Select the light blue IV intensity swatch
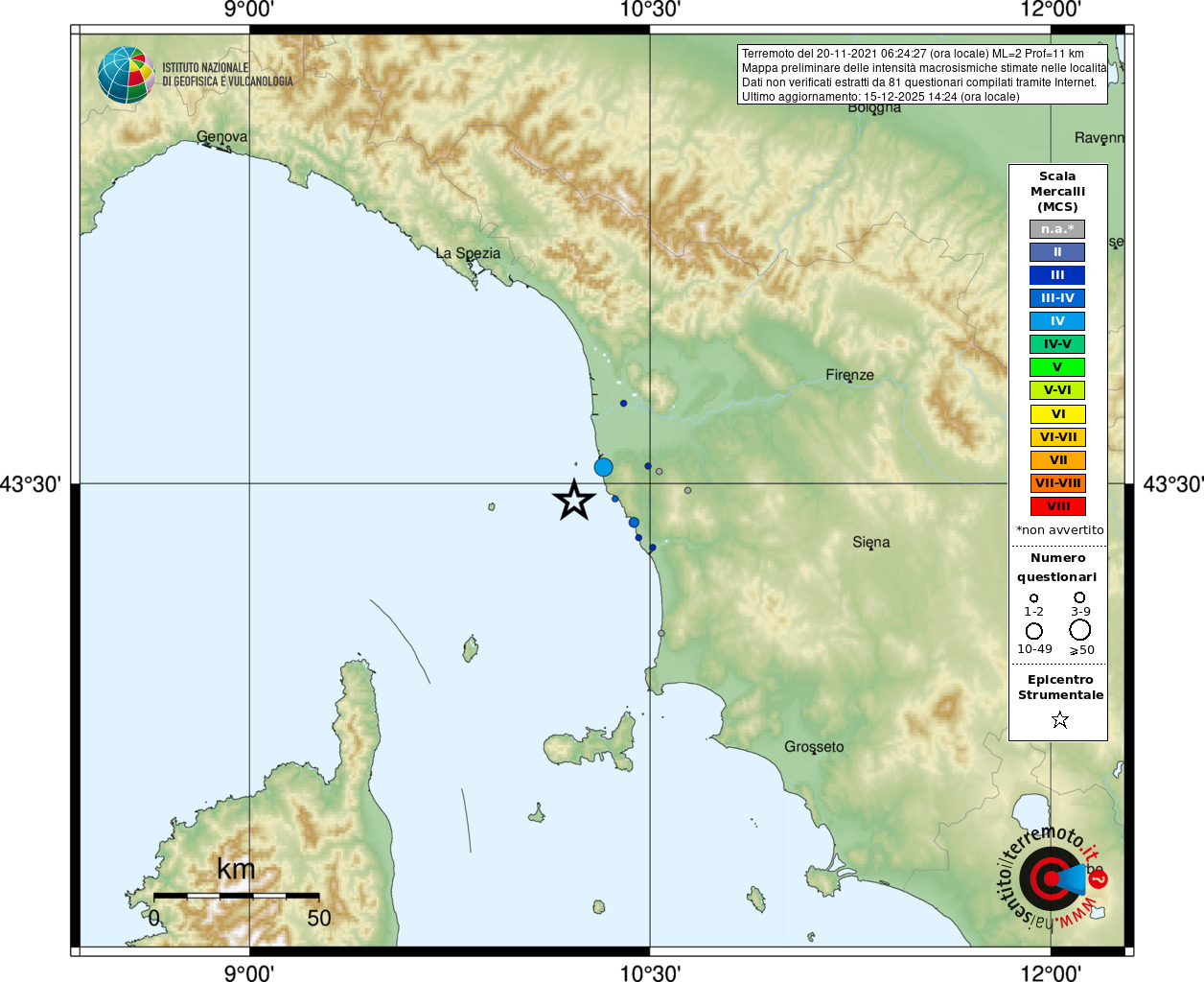 click(x=1057, y=321)
